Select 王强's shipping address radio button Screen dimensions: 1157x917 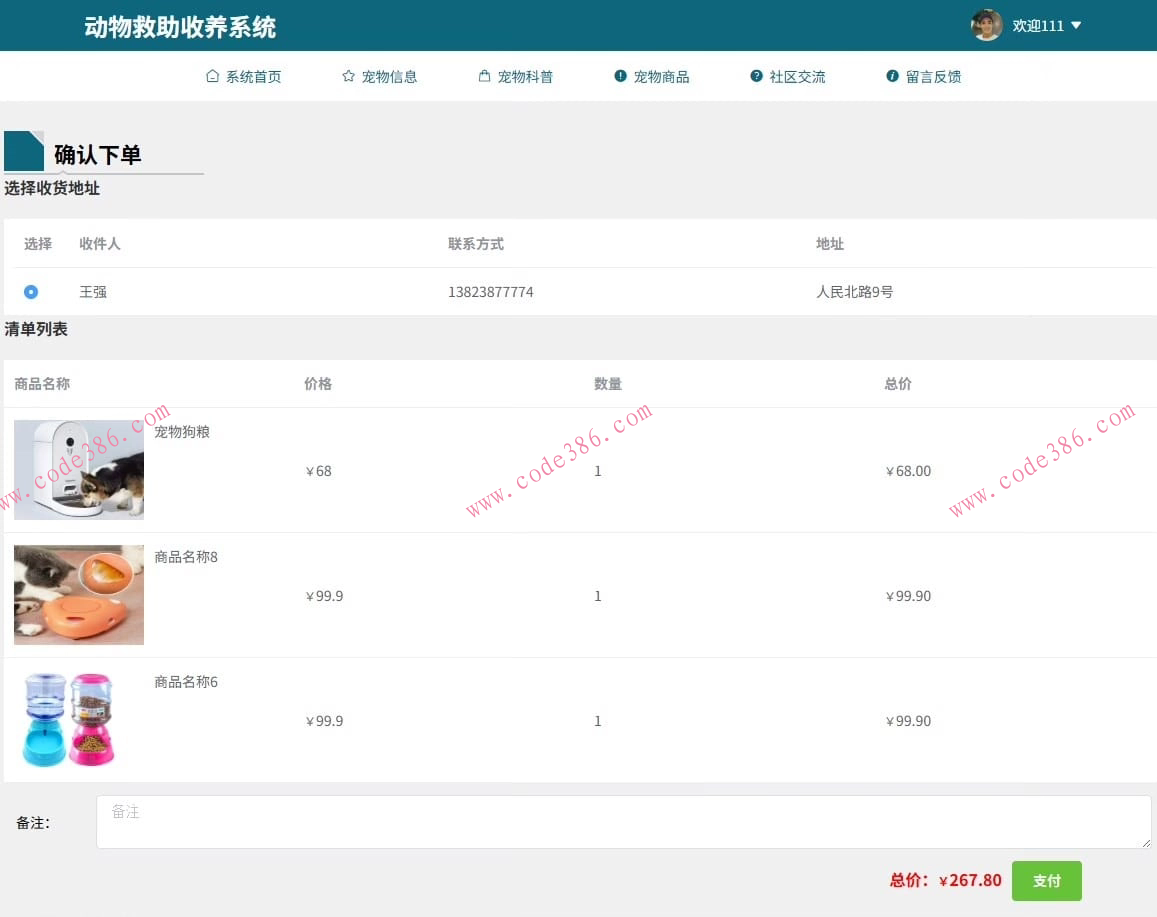pos(31,291)
